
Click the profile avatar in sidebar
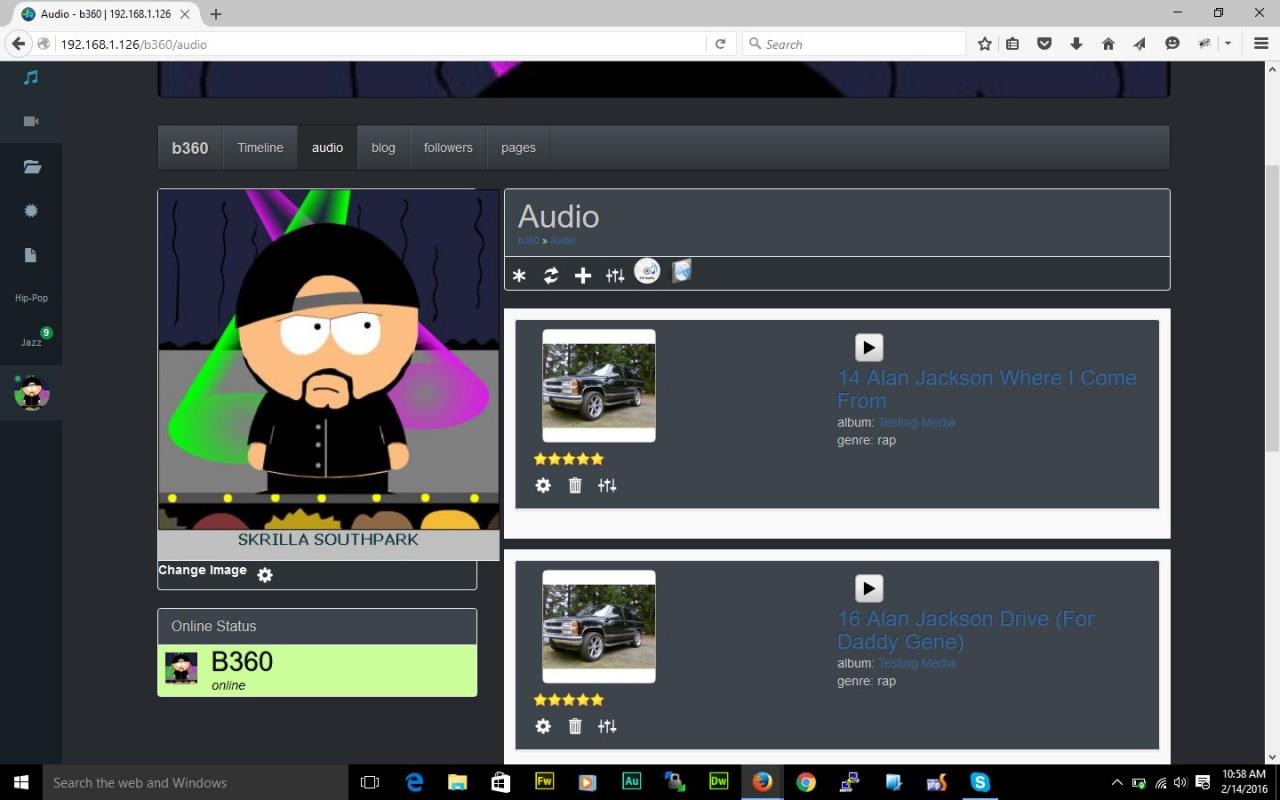click(31, 393)
